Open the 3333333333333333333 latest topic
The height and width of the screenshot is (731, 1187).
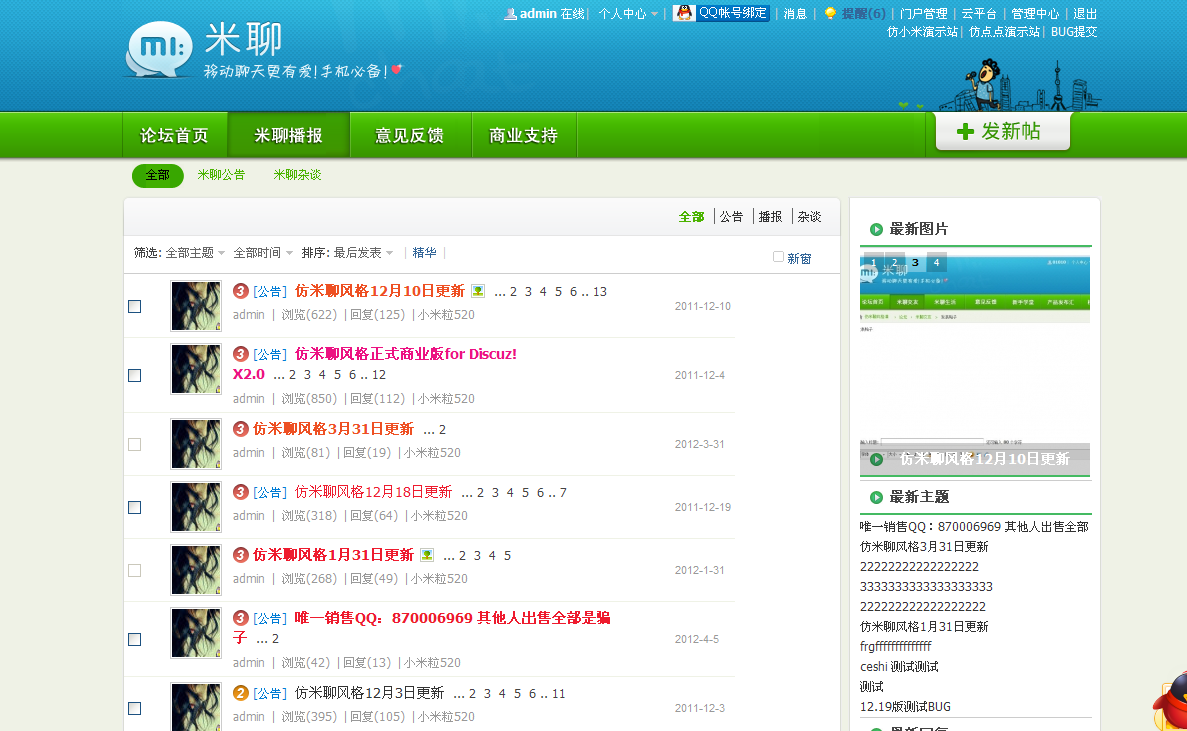tap(927, 586)
